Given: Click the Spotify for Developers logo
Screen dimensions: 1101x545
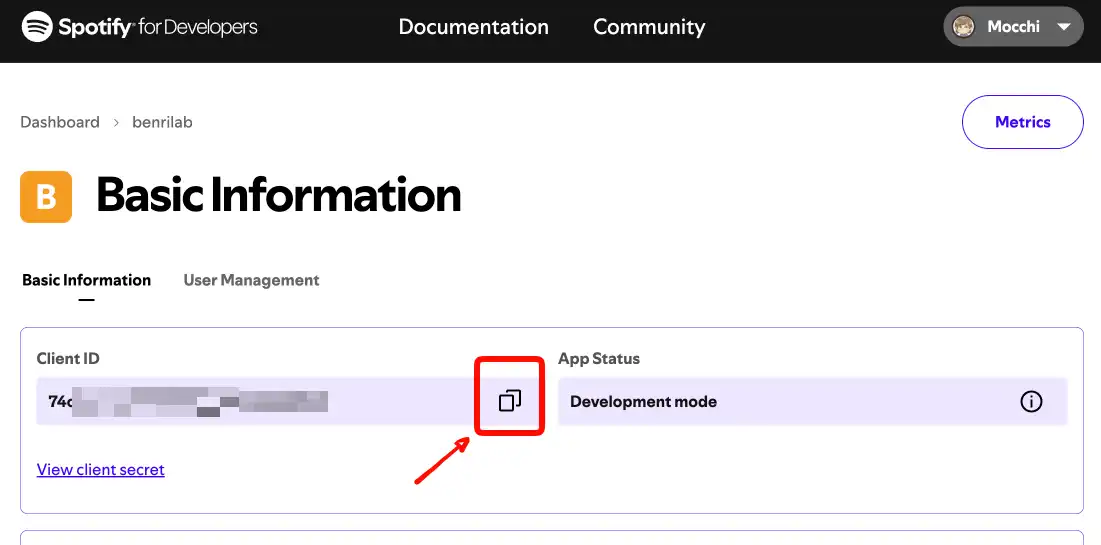Looking at the screenshot, I should pyautogui.click(x=139, y=27).
